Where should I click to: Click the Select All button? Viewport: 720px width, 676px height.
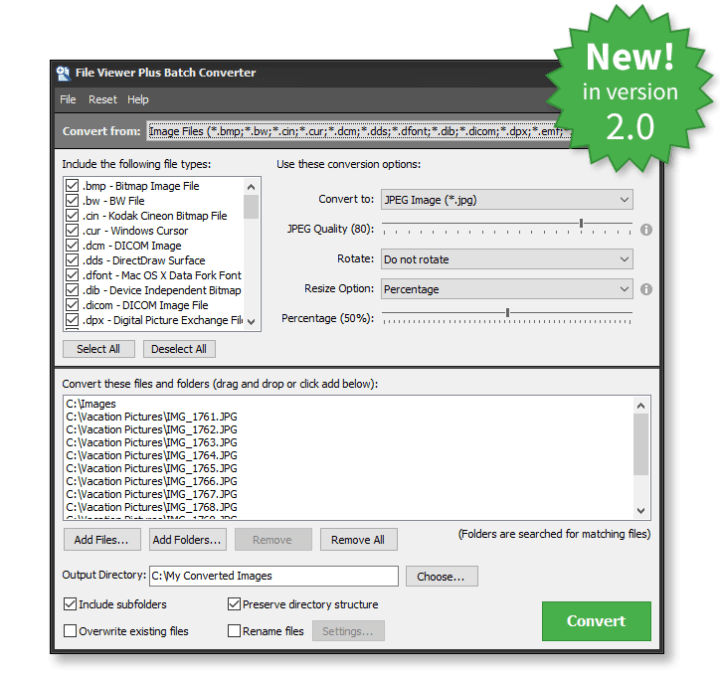tap(99, 349)
